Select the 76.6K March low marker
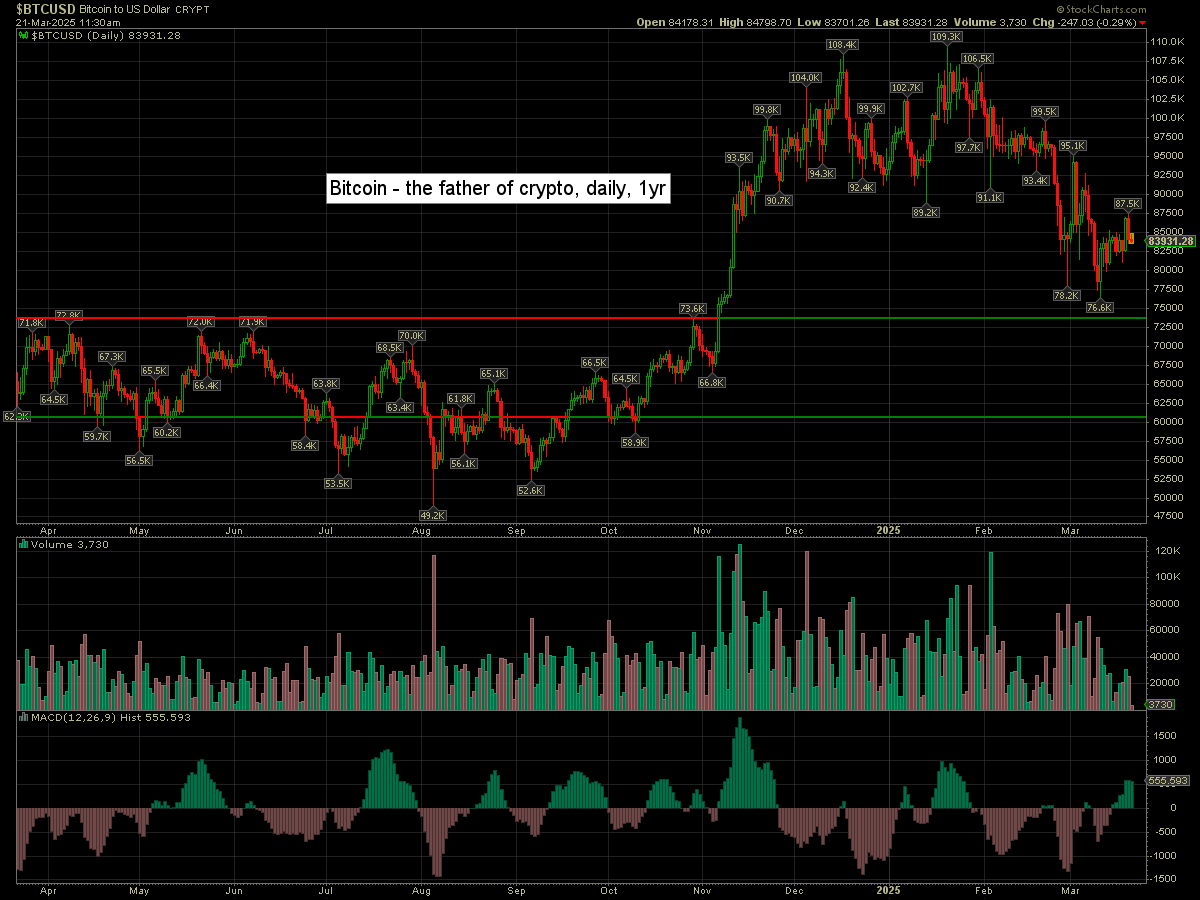The height and width of the screenshot is (900, 1200). [x=1099, y=308]
